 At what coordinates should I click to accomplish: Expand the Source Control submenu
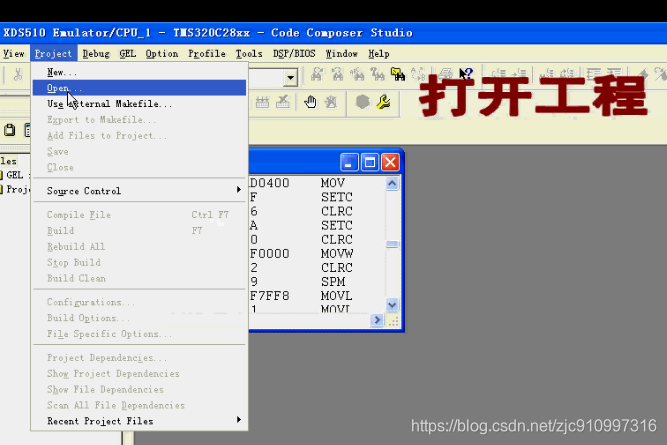coord(140,191)
